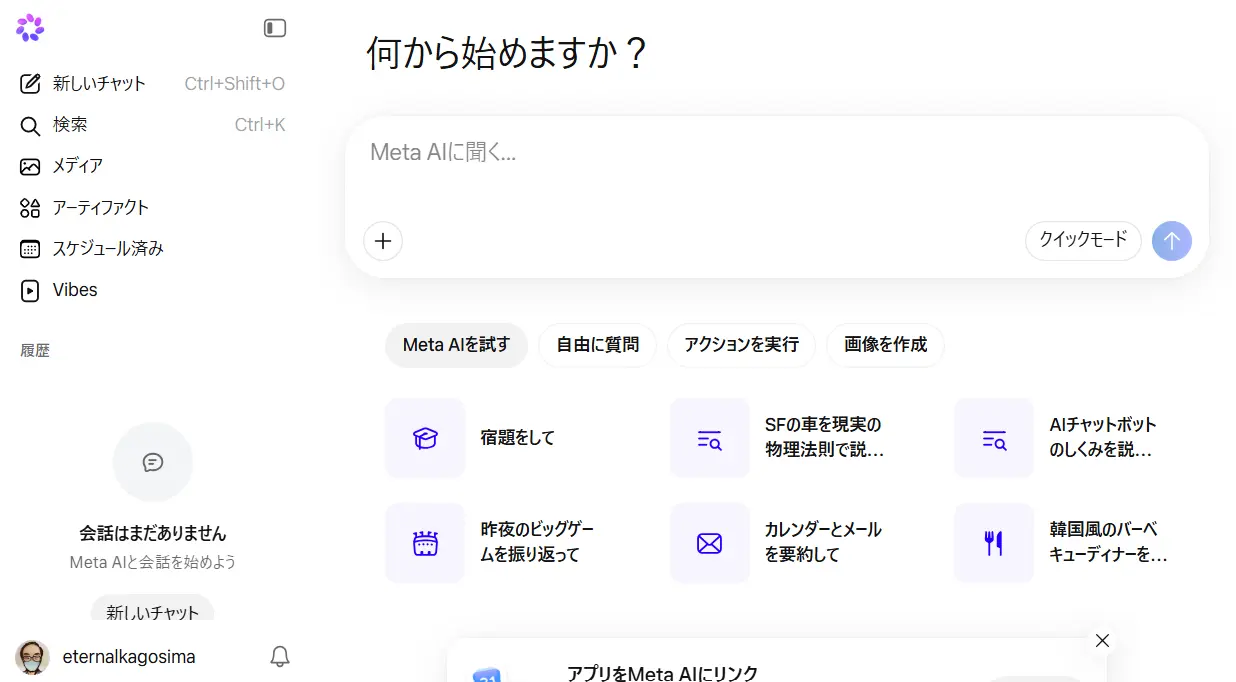1236x682 pixels.
Task: Select the アクションを実行 tab
Action: coord(741,345)
